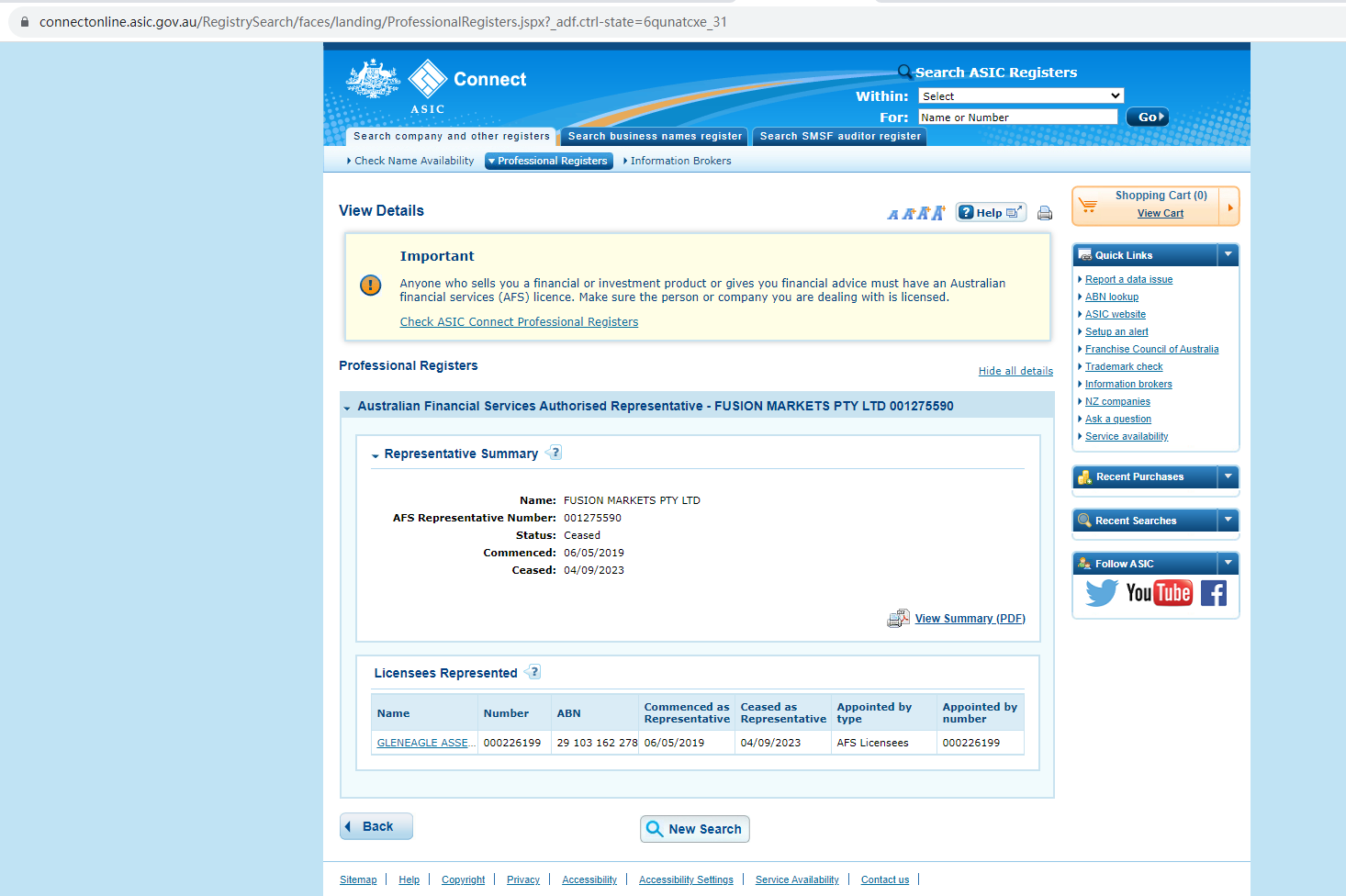Click the shopping cart icon
The height and width of the screenshot is (896, 1346).
point(1088,205)
